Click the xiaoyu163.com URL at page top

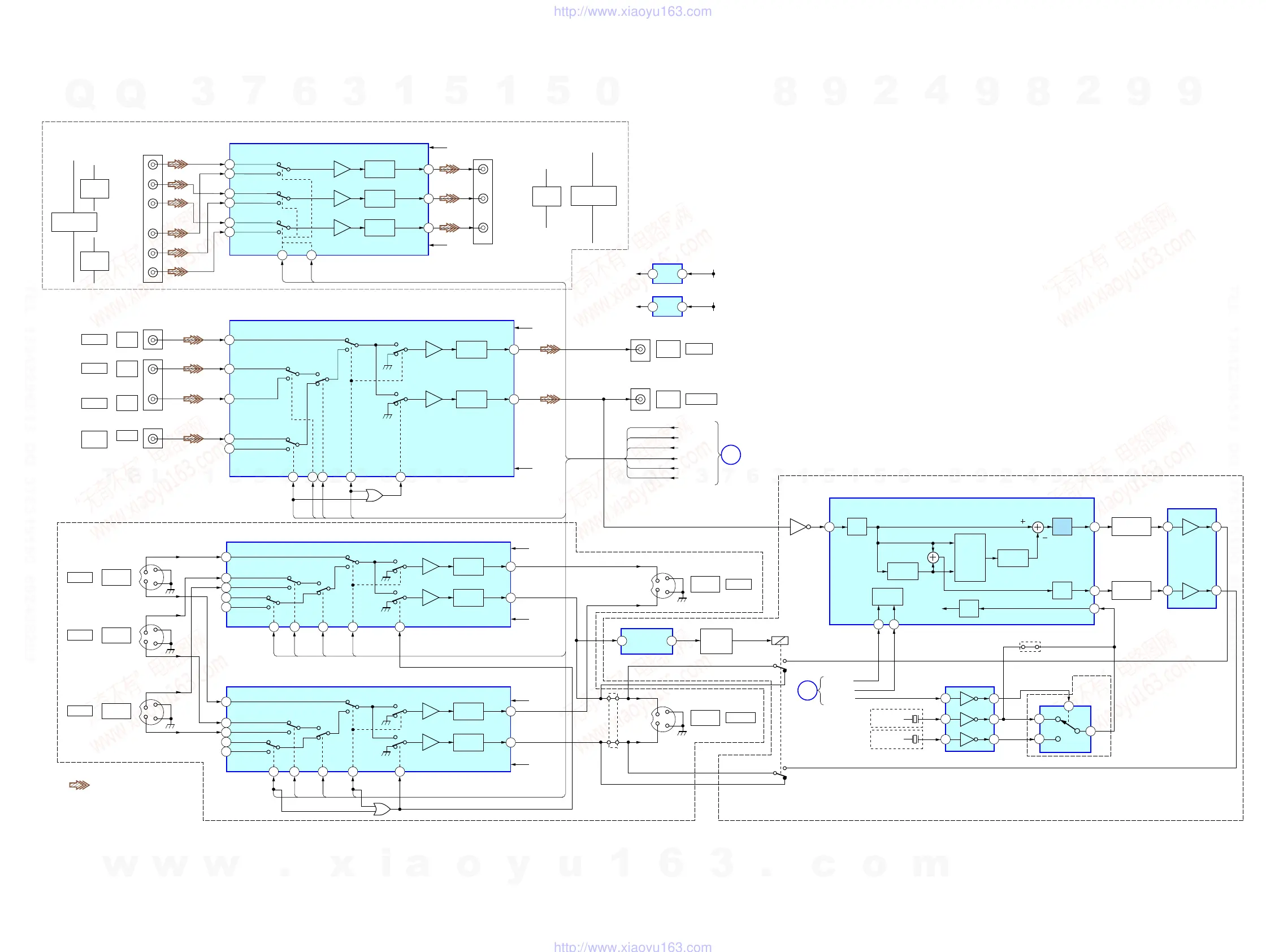[632, 11]
